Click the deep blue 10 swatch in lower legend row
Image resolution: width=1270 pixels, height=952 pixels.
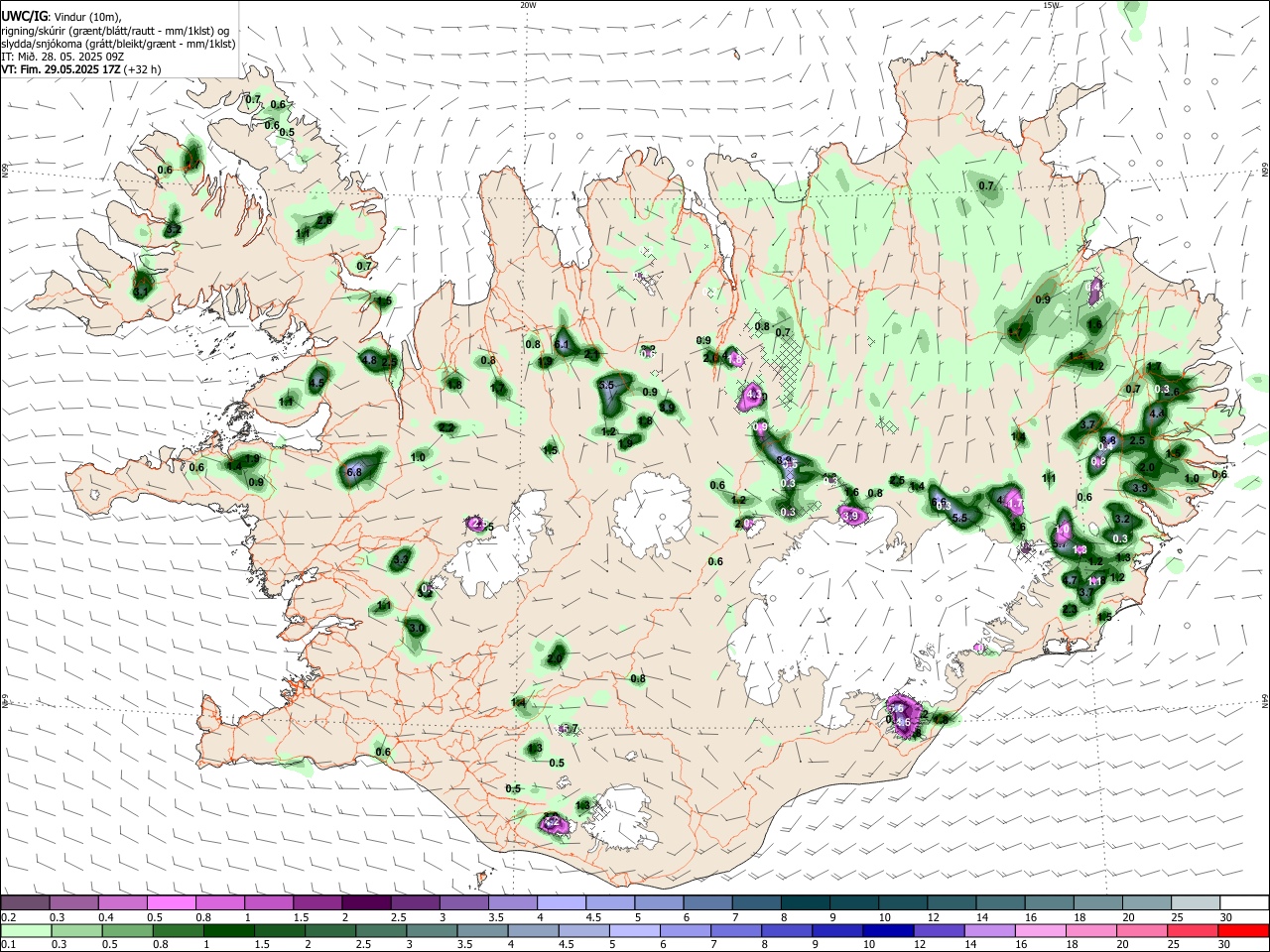888,930
